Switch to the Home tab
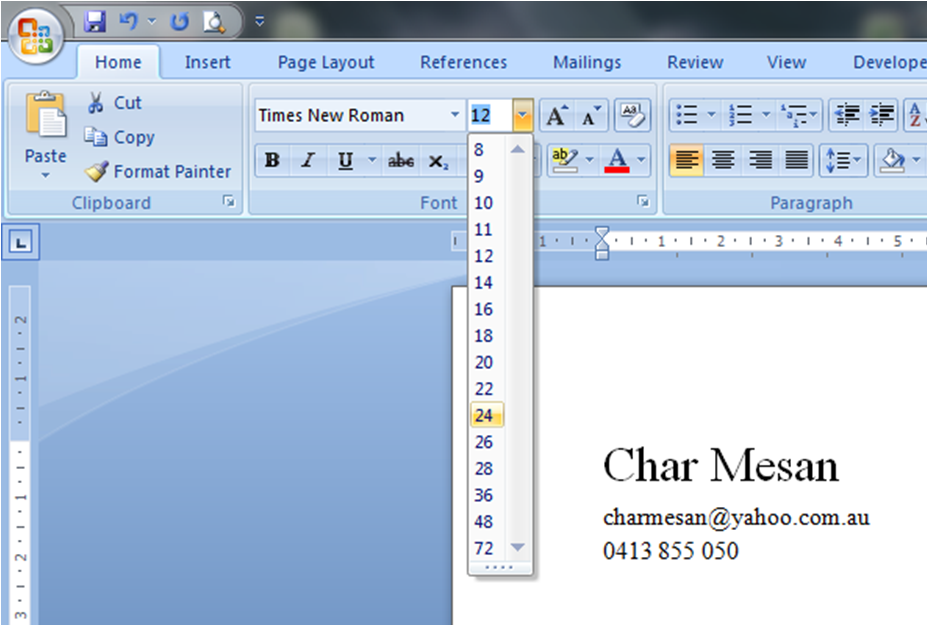Image resolution: width=928 pixels, height=626 pixels. pos(118,62)
